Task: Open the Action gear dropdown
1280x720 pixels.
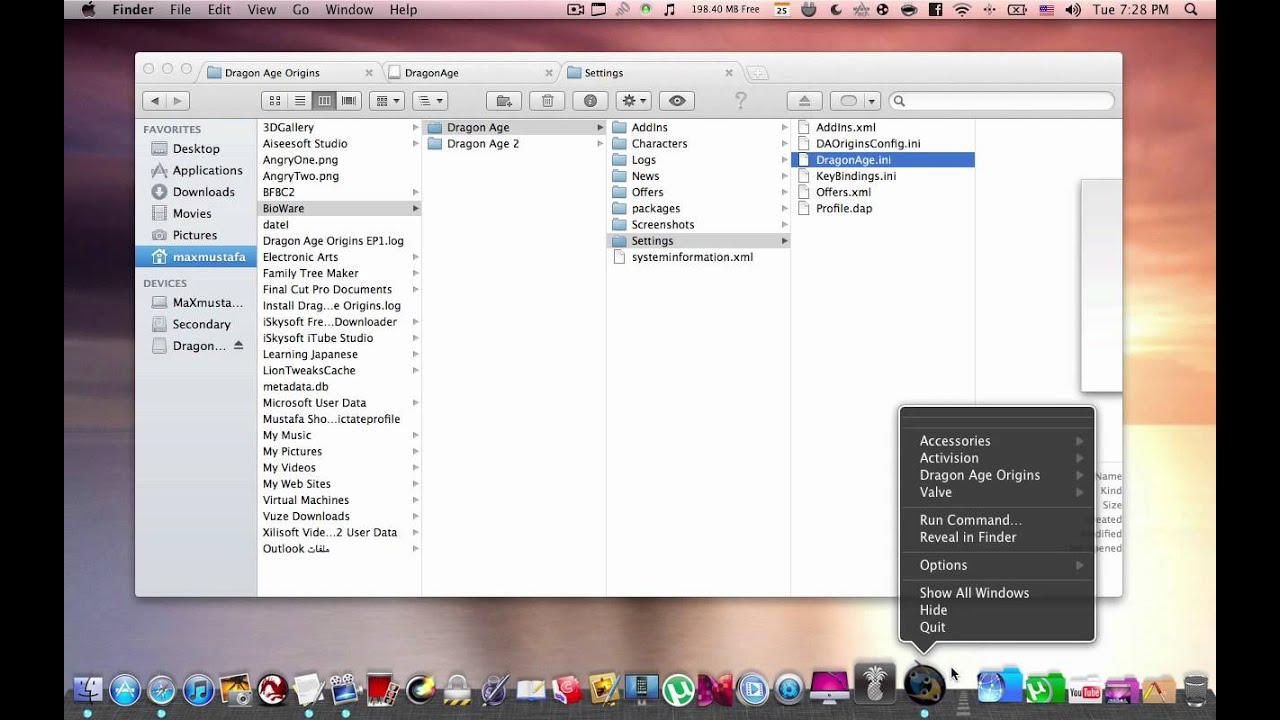Action: (634, 101)
